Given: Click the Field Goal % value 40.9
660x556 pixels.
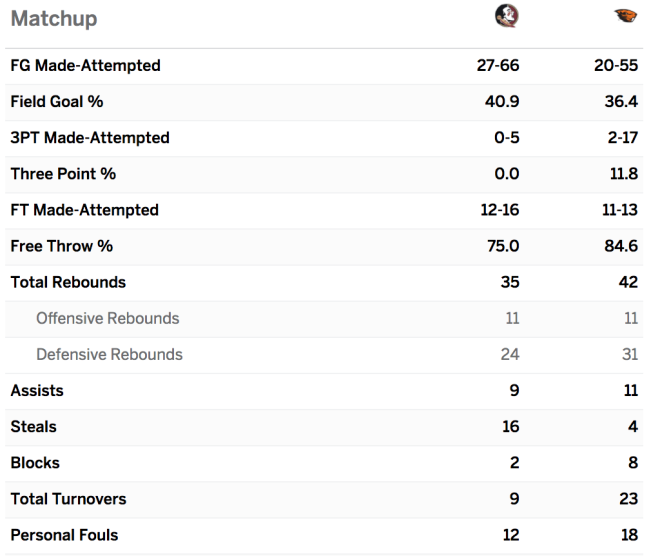Looking at the screenshot, I should 502,101.
